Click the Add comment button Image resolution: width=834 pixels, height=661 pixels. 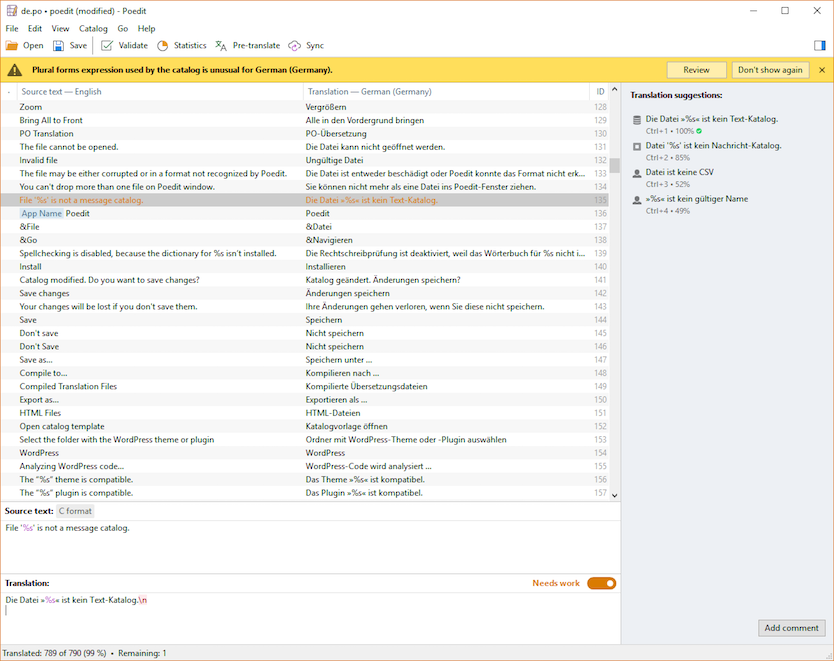point(791,628)
